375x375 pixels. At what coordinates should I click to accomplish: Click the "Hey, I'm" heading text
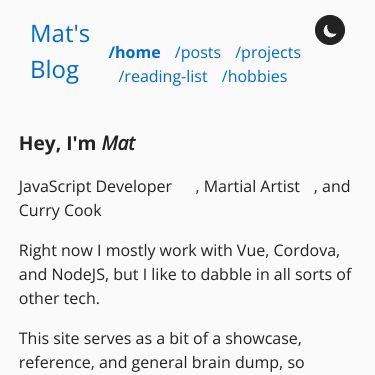[x=58, y=144]
